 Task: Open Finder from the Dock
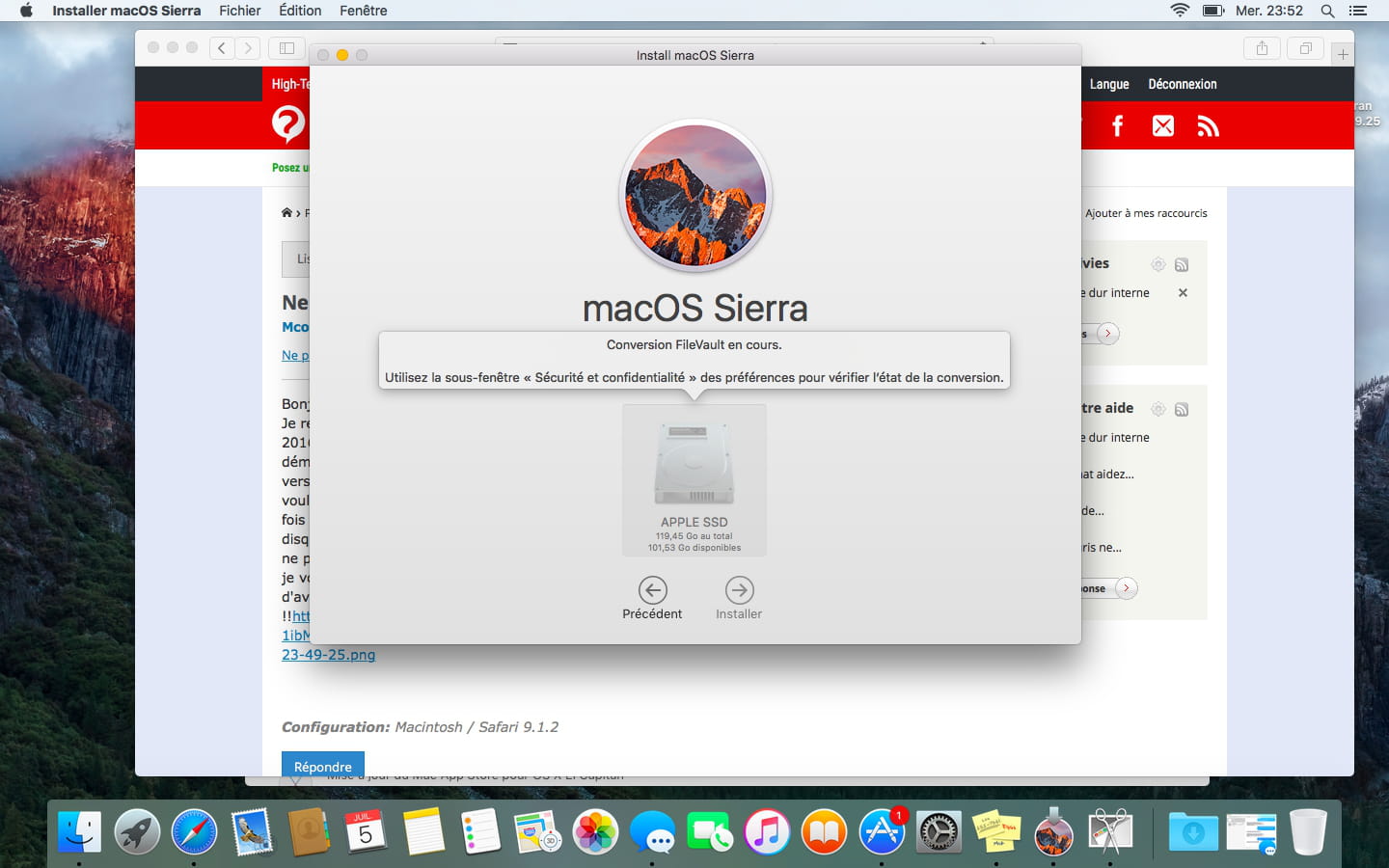point(79,831)
